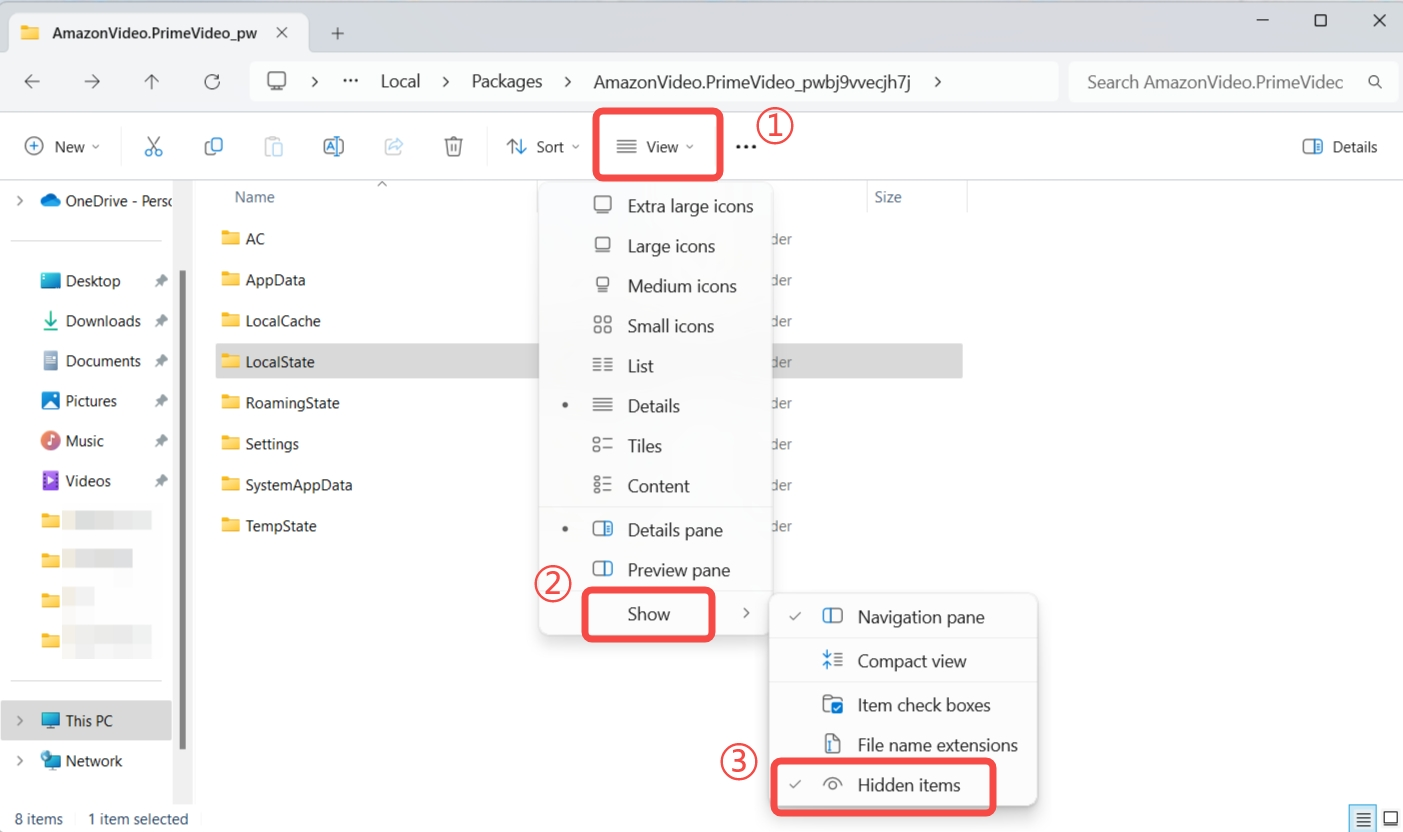Click Local in the address bar
1403x832 pixels.
point(400,82)
